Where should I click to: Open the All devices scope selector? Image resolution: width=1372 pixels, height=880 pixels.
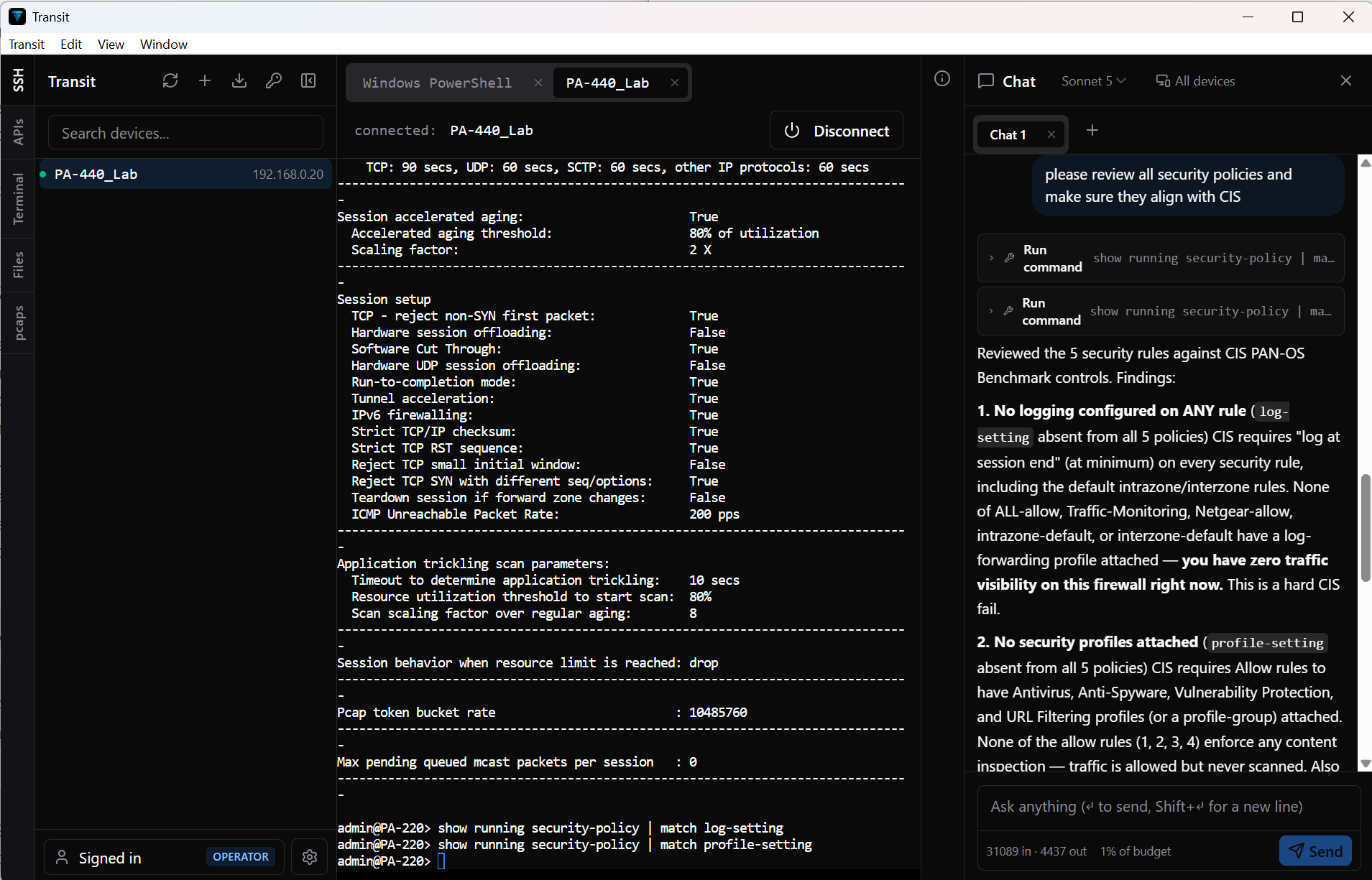(1195, 81)
